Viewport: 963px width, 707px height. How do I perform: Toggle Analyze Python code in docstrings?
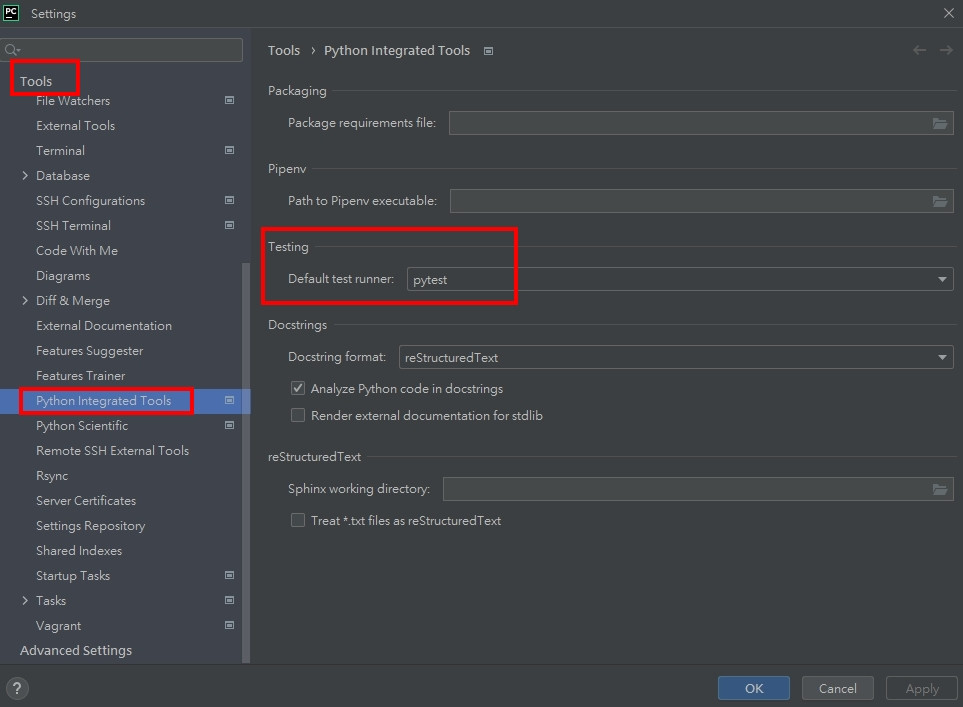click(298, 388)
